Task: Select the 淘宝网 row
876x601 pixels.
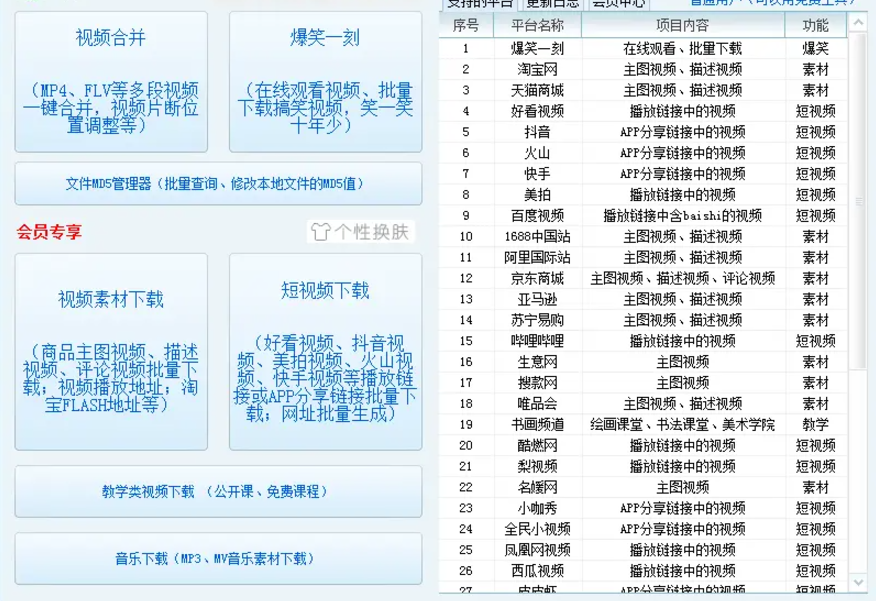Action: [x=643, y=69]
